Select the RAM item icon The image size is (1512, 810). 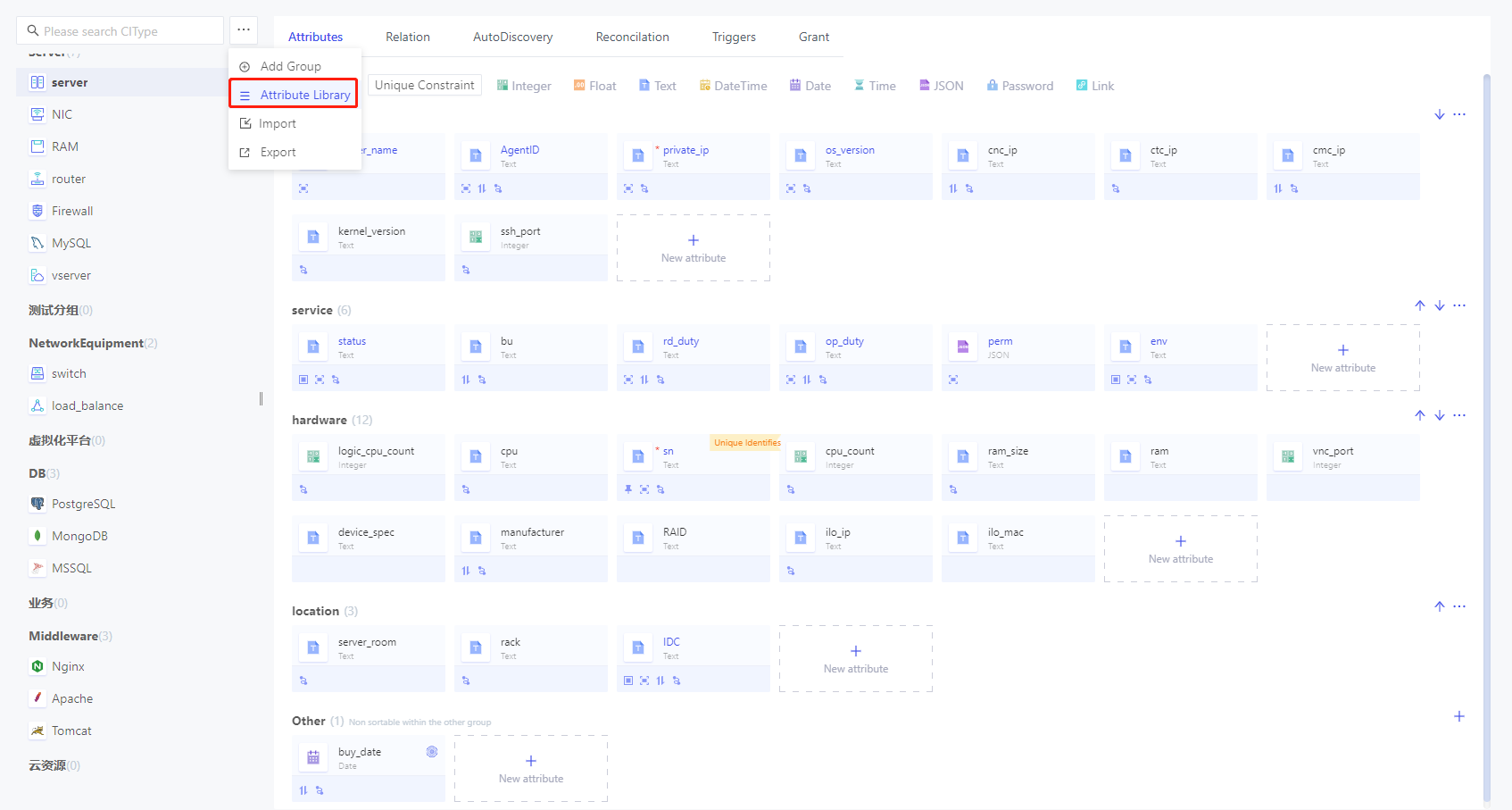37,146
